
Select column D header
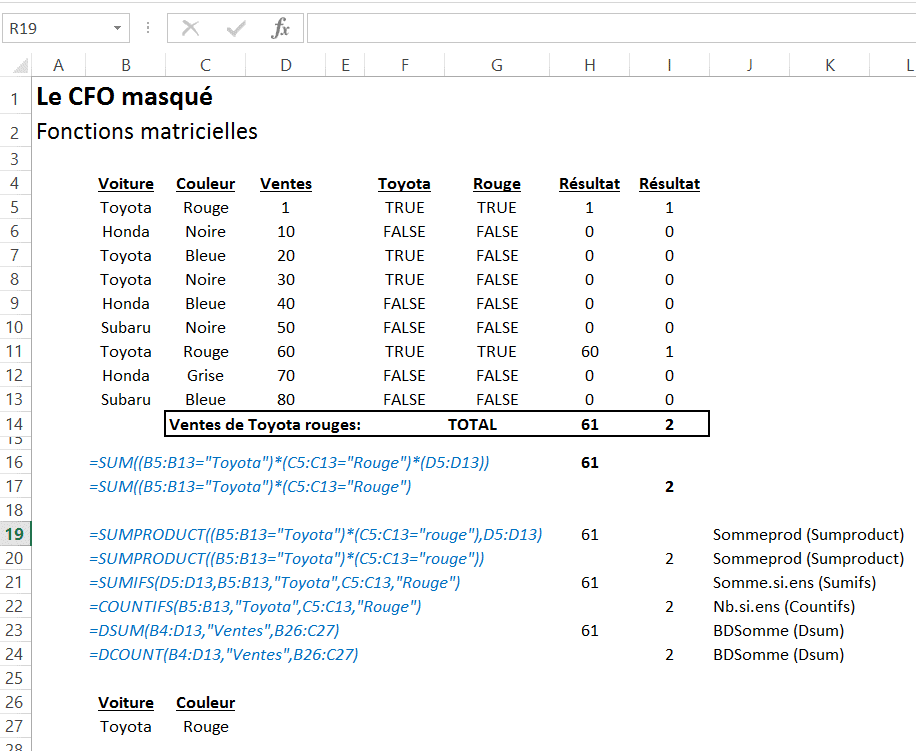pos(286,66)
